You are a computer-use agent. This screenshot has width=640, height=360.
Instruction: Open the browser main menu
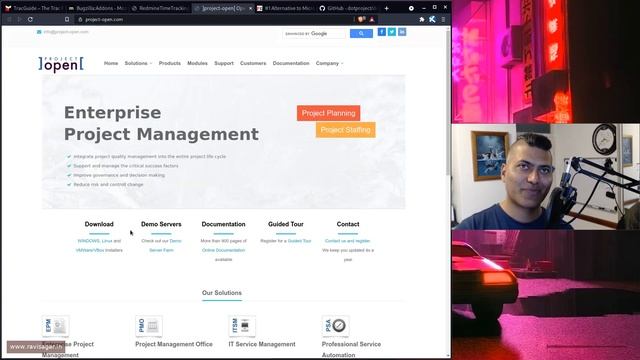pyautogui.click(x=443, y=19)
